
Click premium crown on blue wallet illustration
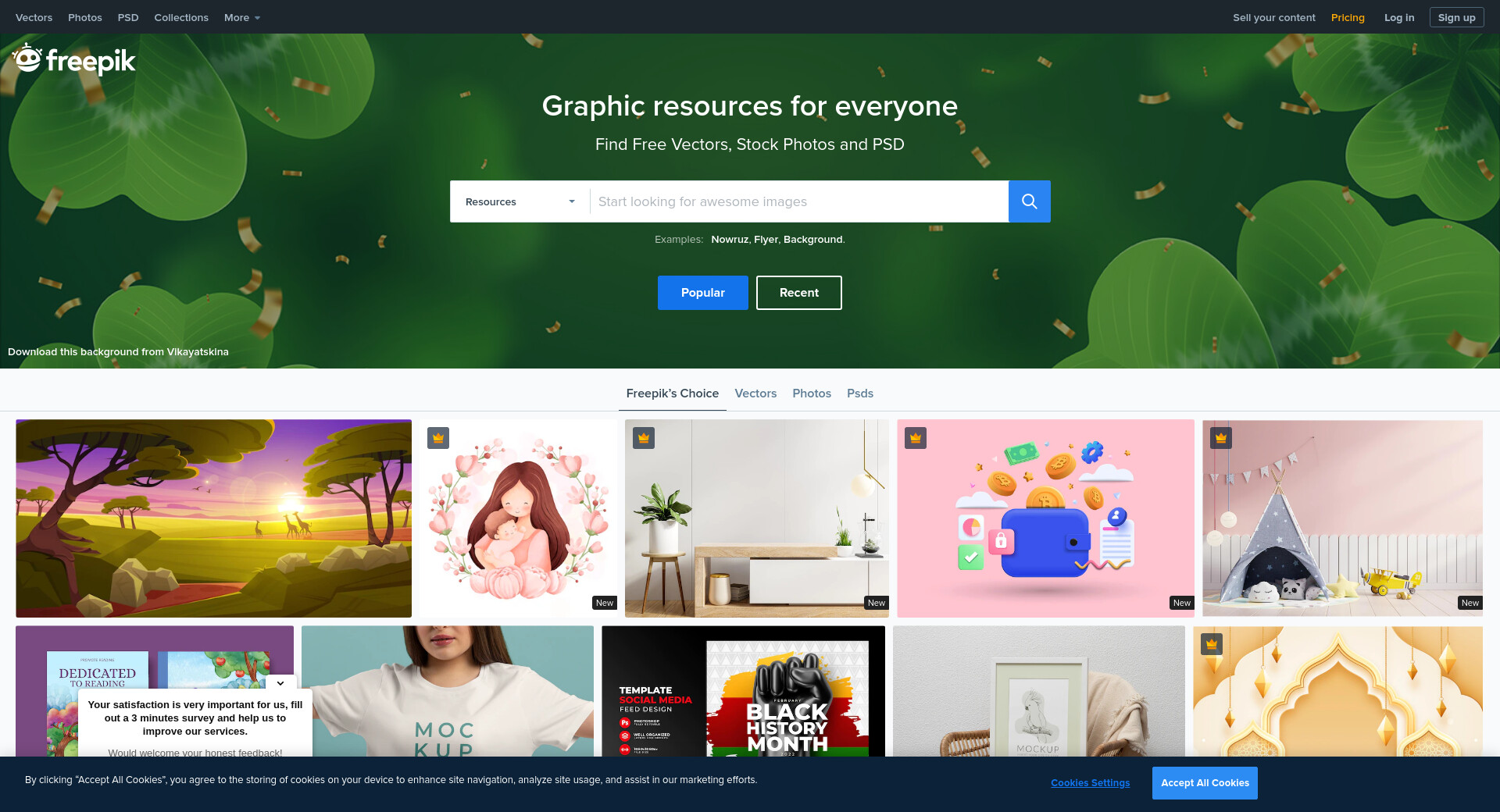916,439
